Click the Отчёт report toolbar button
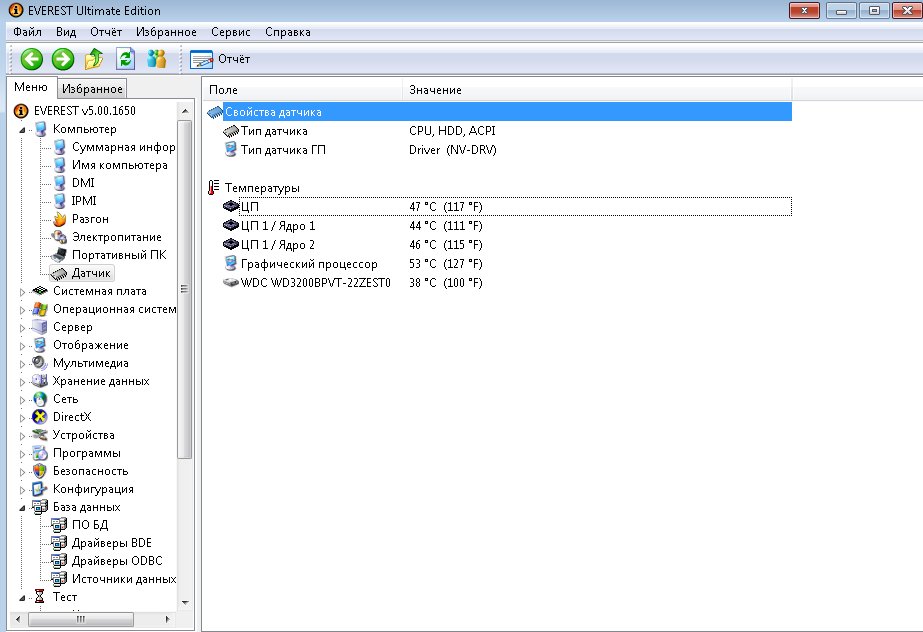The height and width of the screenshot is (632, 923). [220, 59]
